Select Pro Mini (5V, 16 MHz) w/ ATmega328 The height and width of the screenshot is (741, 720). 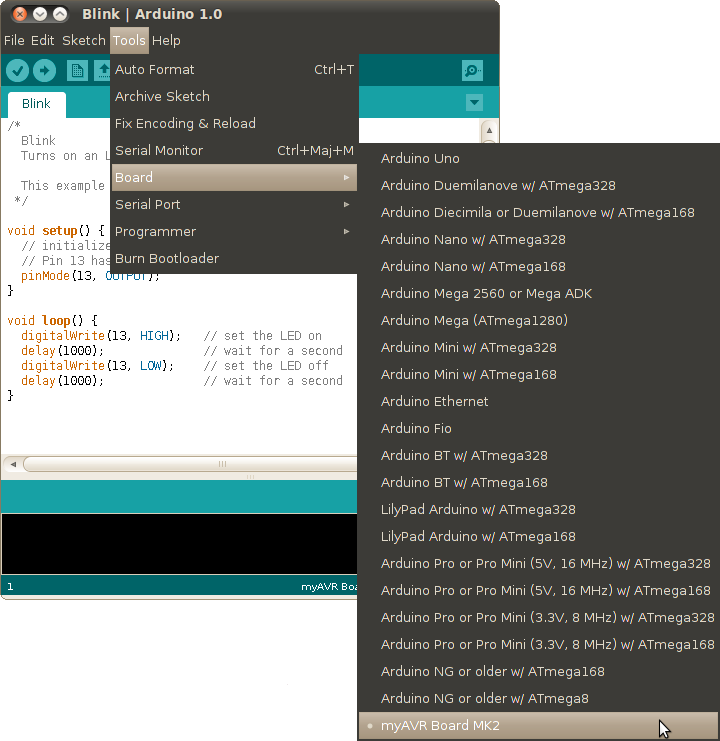pos(539,563)
